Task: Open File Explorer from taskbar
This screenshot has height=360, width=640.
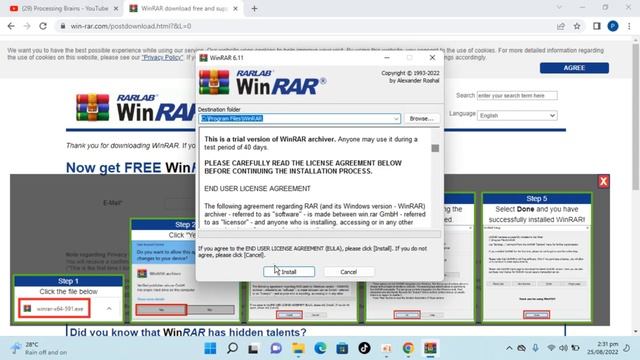Action: point(298,348)
